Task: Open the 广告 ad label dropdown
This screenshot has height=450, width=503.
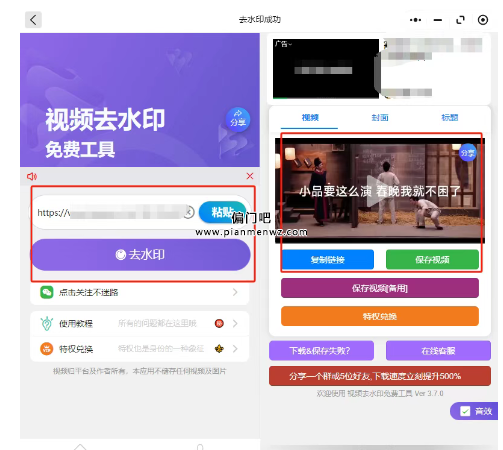Action: pyautogui.click(x=283, y=44)
